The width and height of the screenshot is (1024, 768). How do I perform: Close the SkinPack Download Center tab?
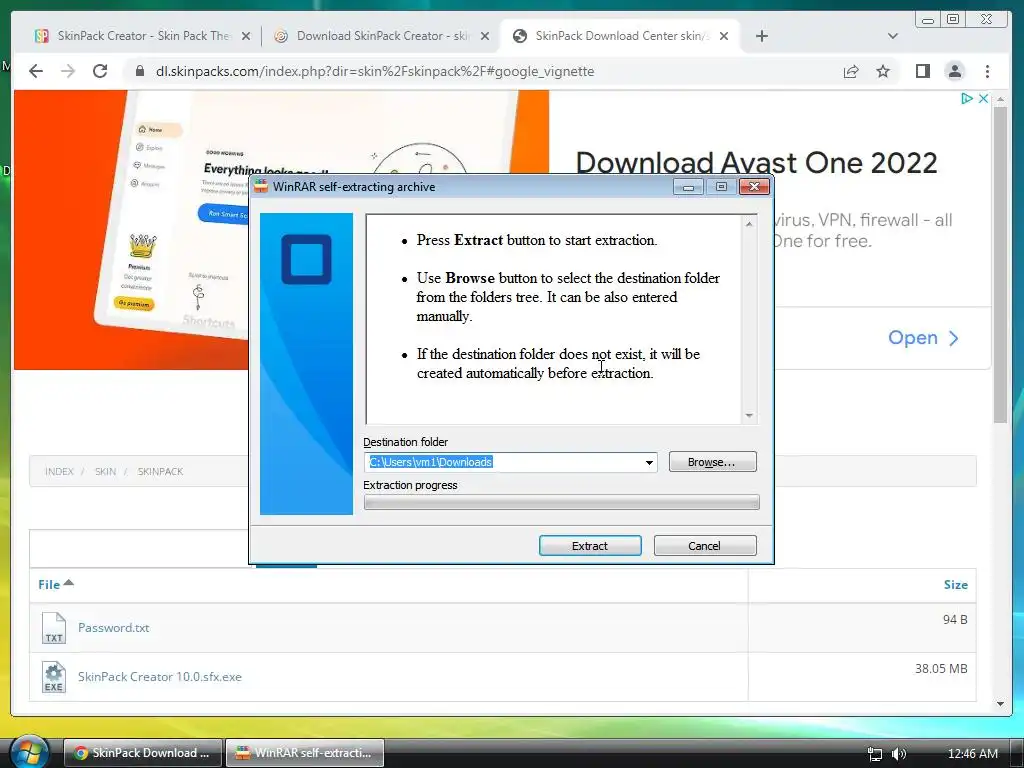(x=724, y=36)
